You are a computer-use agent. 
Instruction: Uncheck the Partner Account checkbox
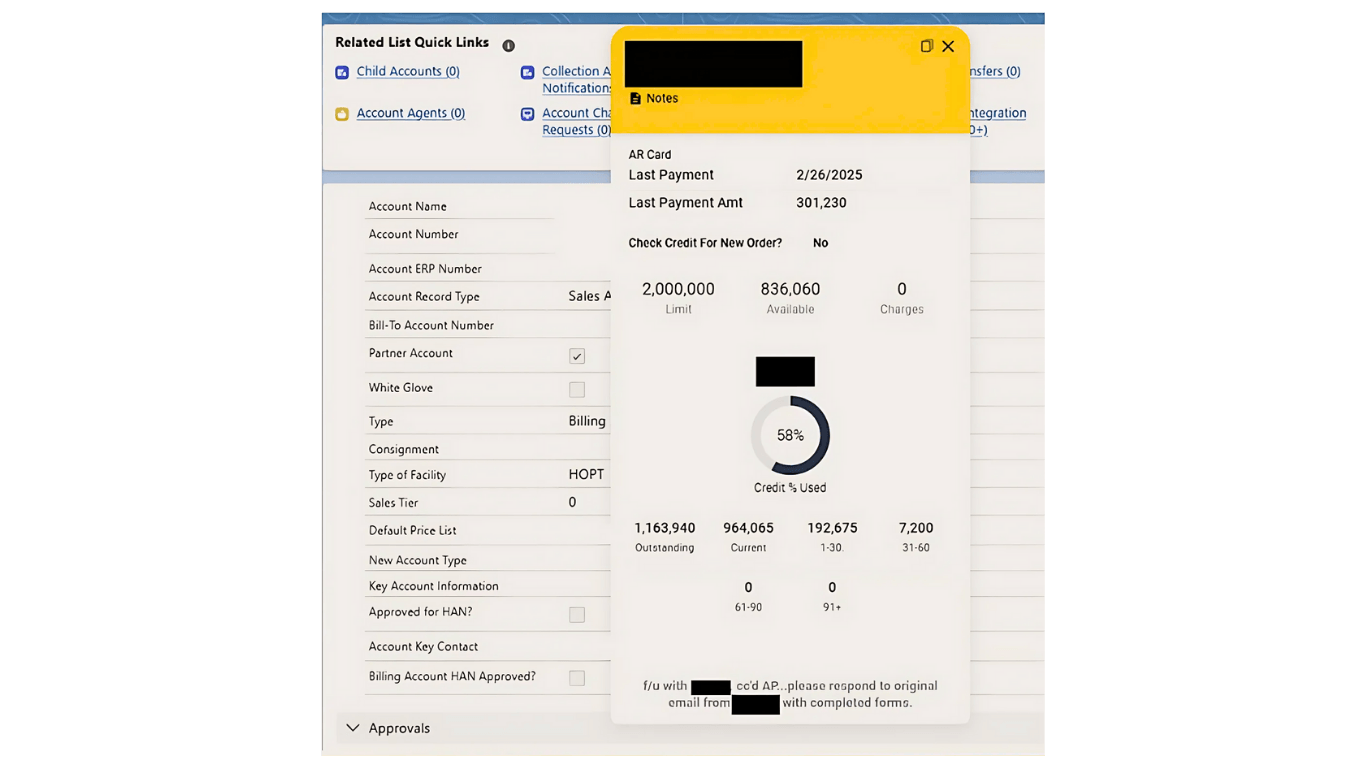click(x=577, y=356)
